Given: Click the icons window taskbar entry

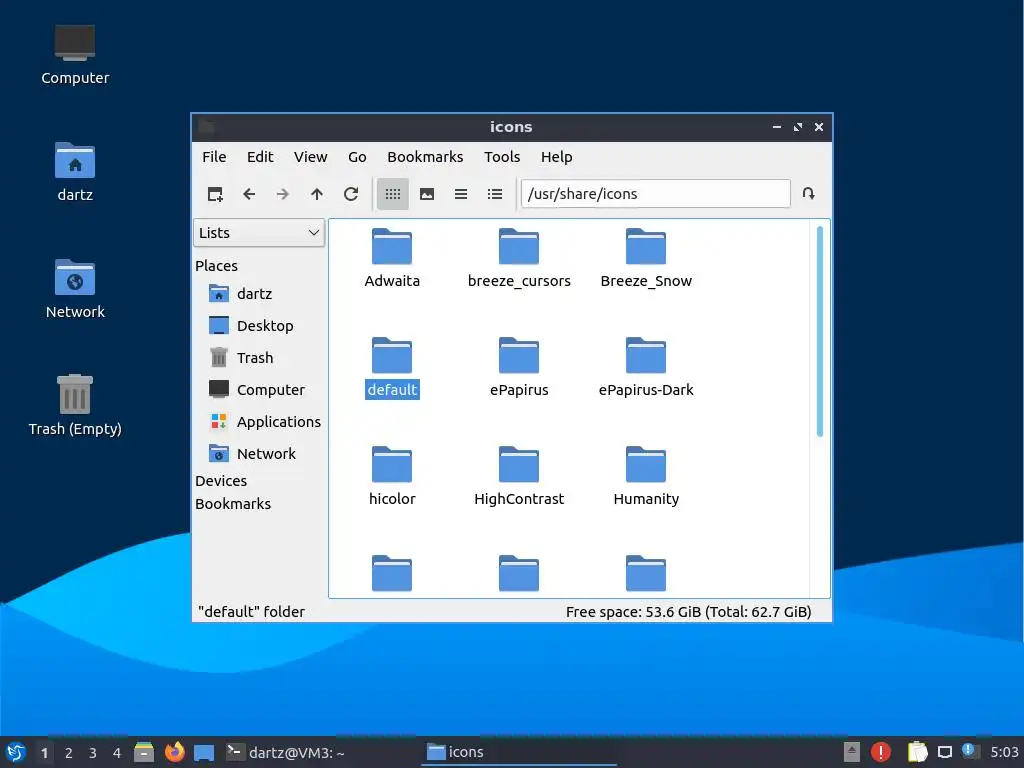Looking at the screenshot, I should tap(520, 752).
